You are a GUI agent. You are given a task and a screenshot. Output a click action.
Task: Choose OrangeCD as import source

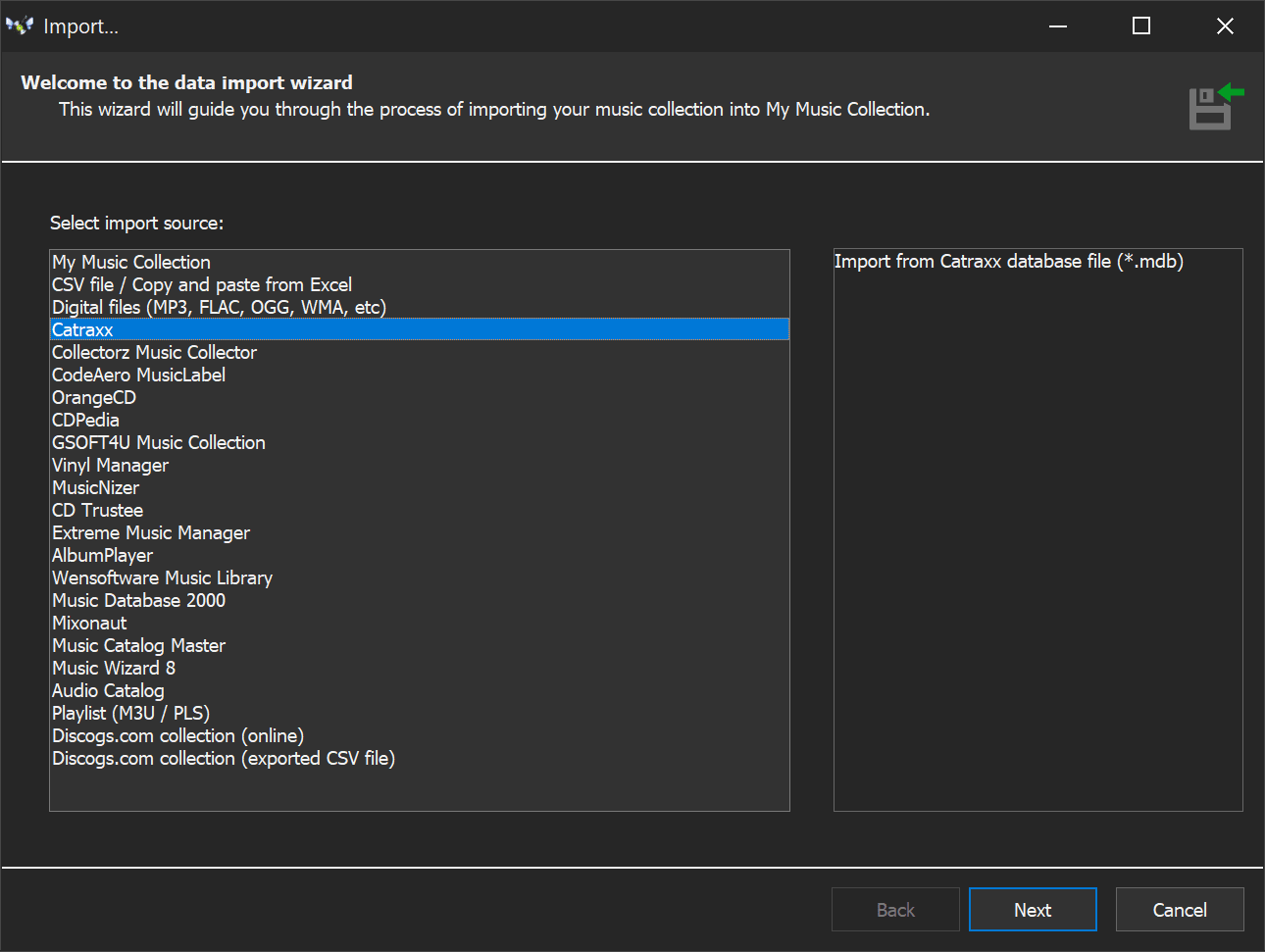pyautogui.click(x=94, y=397)
